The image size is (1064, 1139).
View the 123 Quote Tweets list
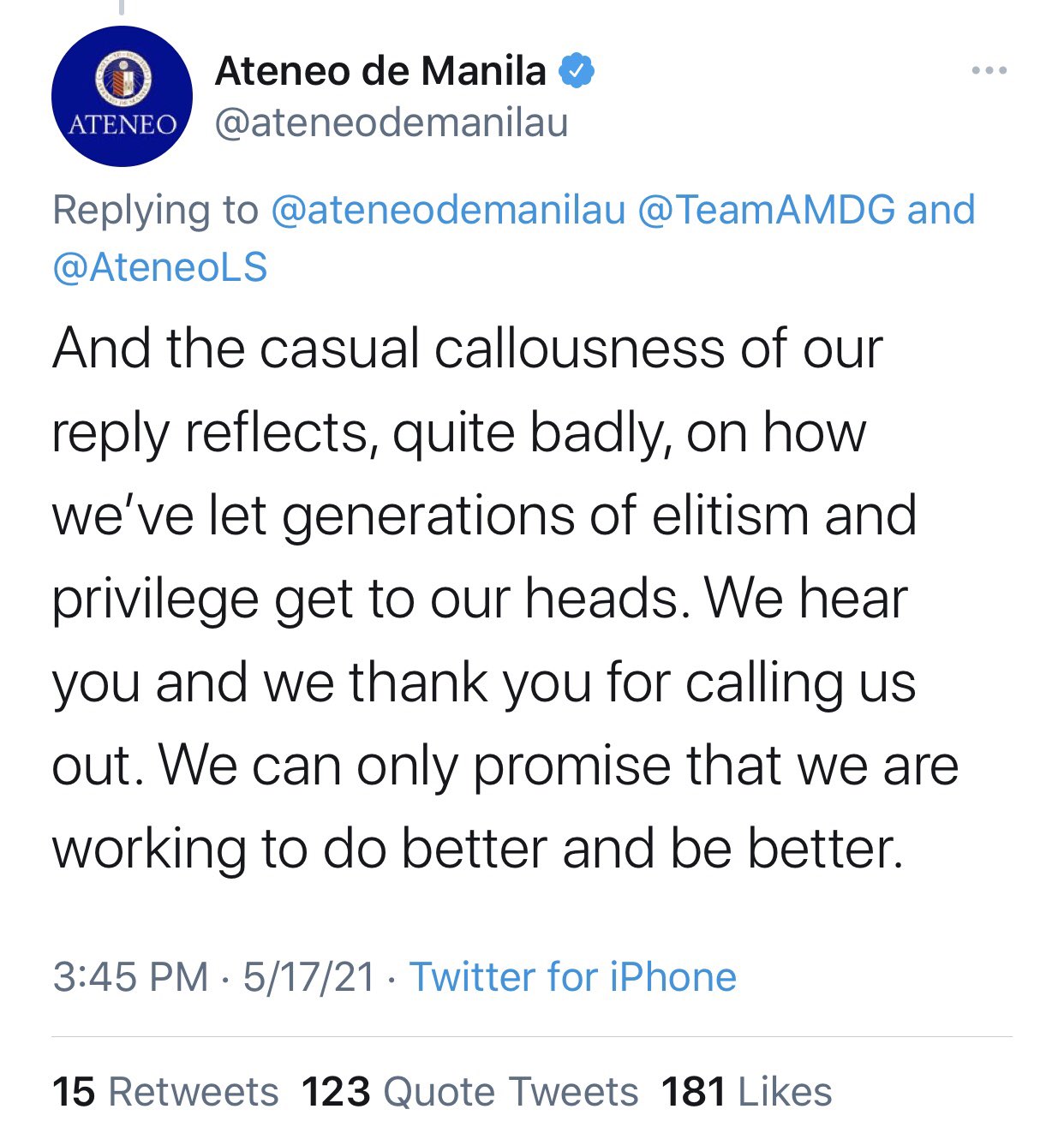(469, 1092)
